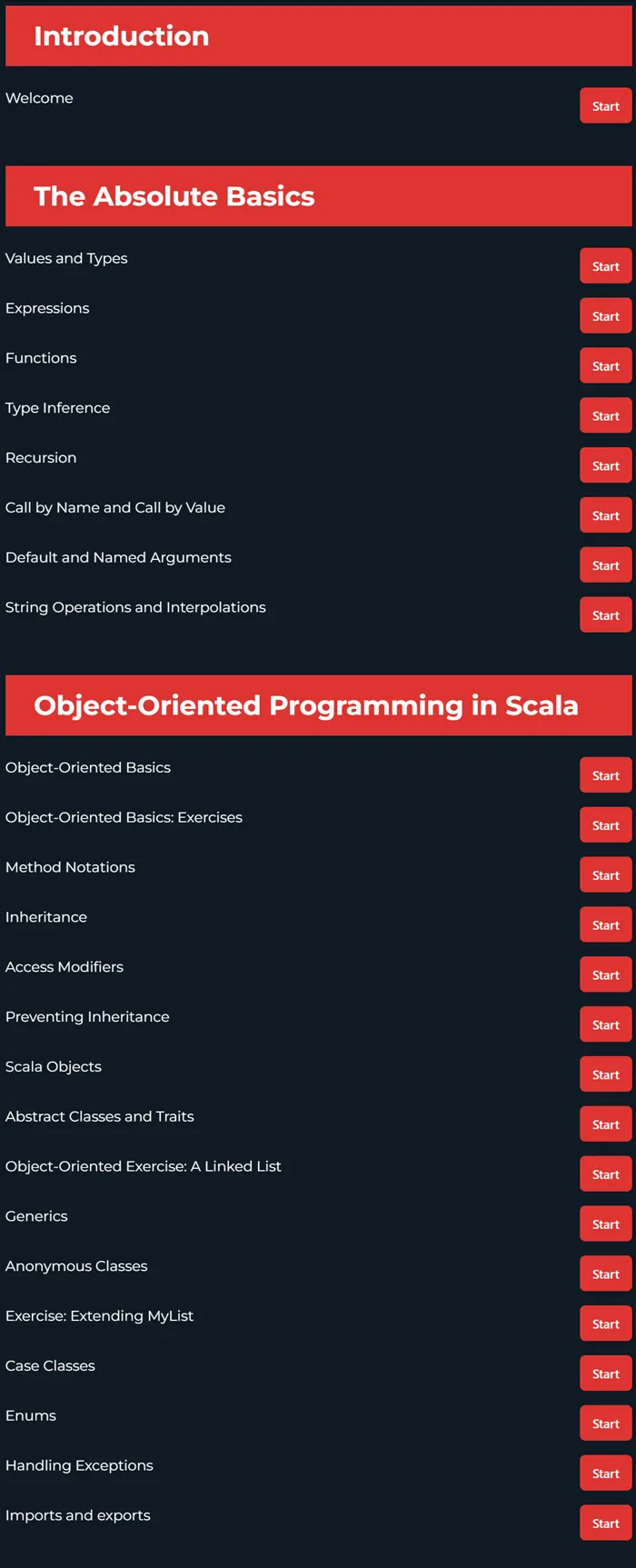Start Call by Name and Call by Value
The height and width of the screenshot is (1568, 636).
(x=605, y=516)
